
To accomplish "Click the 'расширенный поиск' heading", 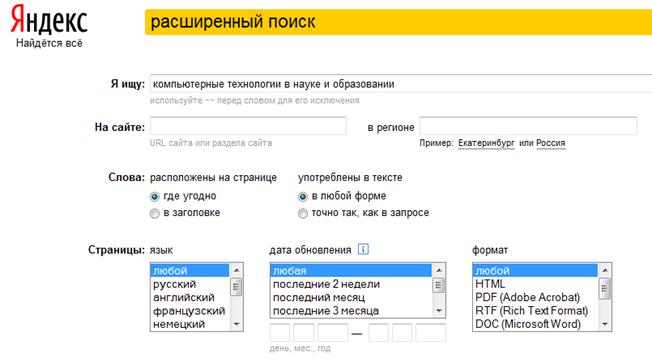I will click(x=233, y=22).
